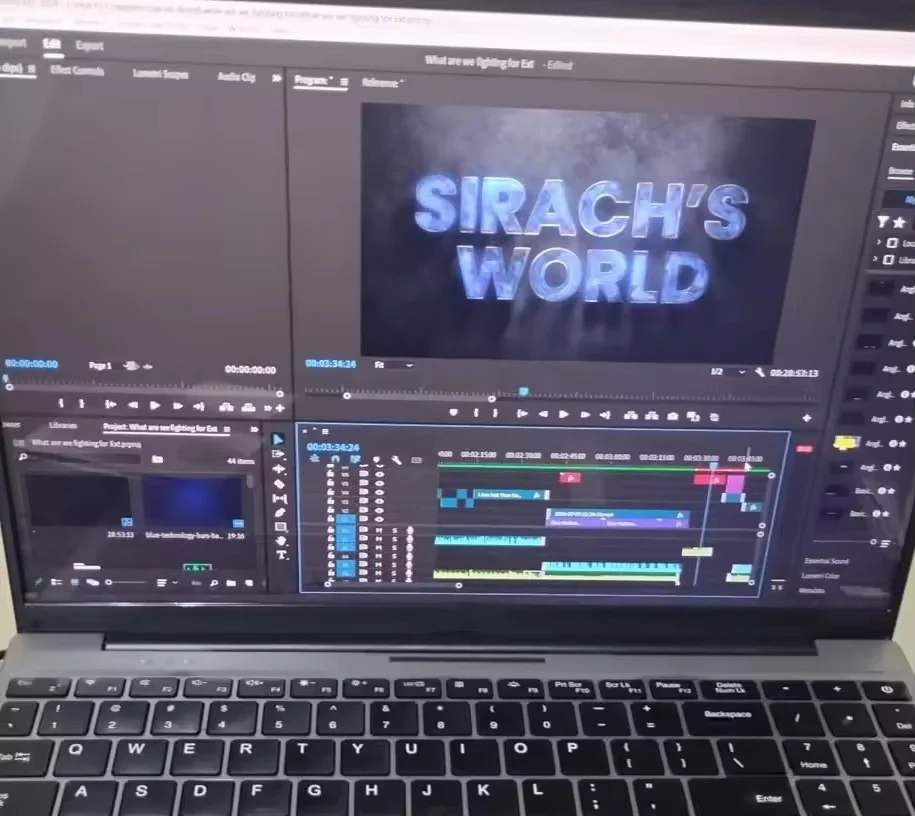Switch to the Export workspace tab
The width and height of the screenshot is (915, 816).
[89, 46]
